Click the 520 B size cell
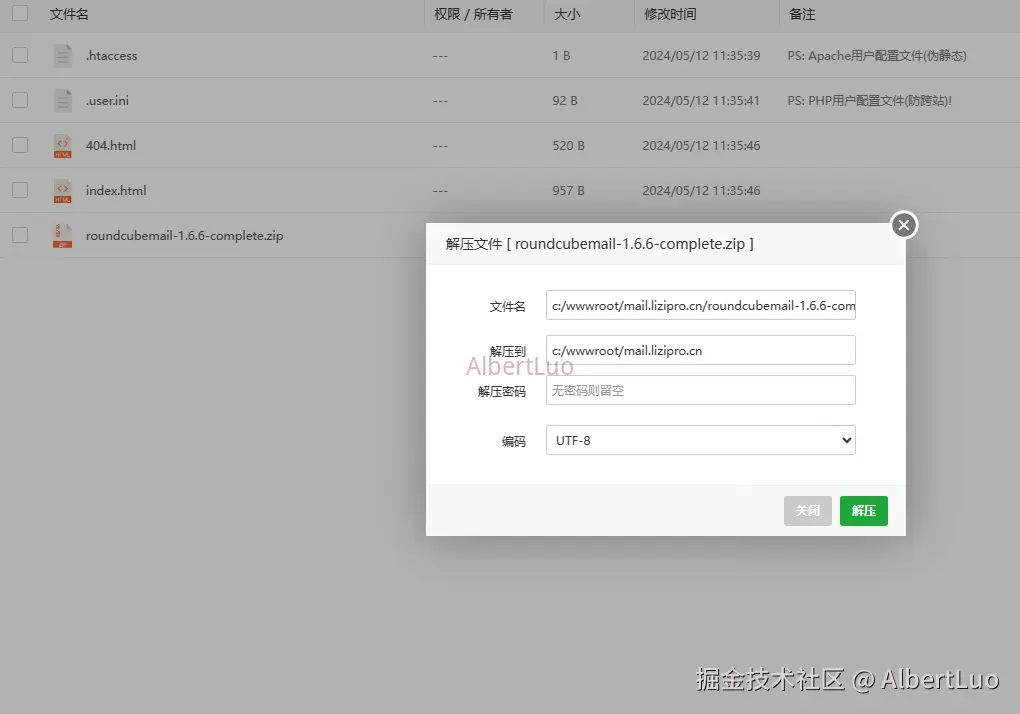 tap(569, 146)
